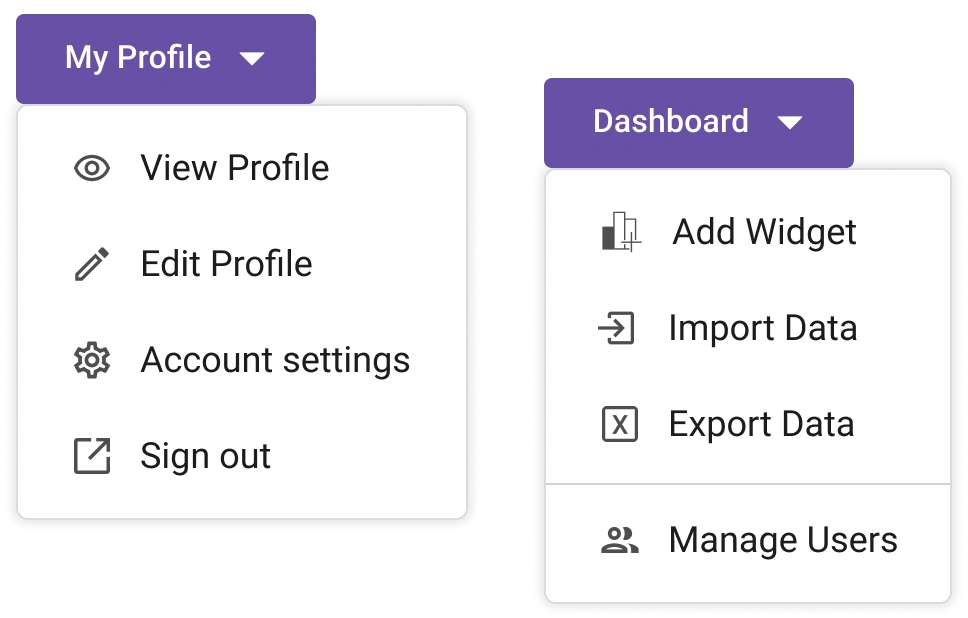The width and height of the screenshot is (968, 618).
Task: Click Sign out
Action: click(206, 455)
